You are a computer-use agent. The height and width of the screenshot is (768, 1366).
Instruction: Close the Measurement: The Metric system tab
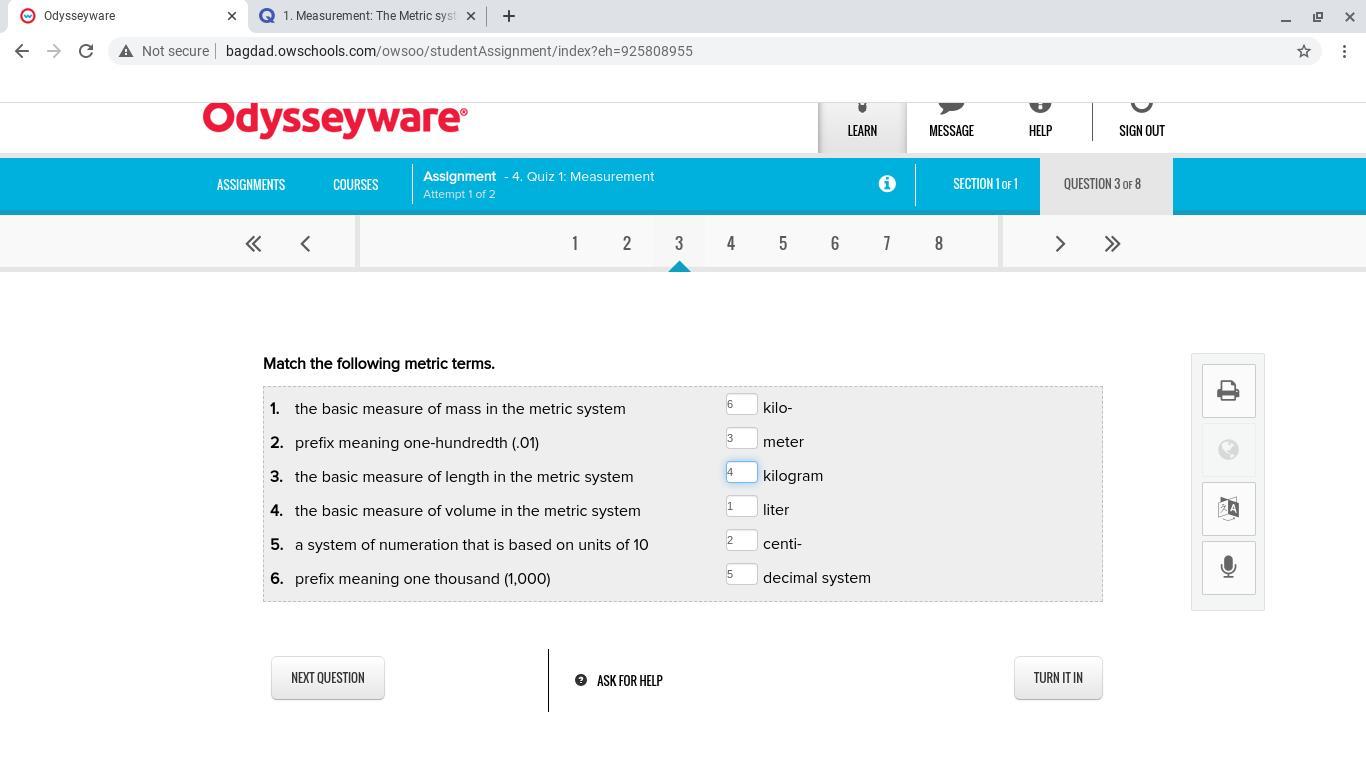[471, 16]
